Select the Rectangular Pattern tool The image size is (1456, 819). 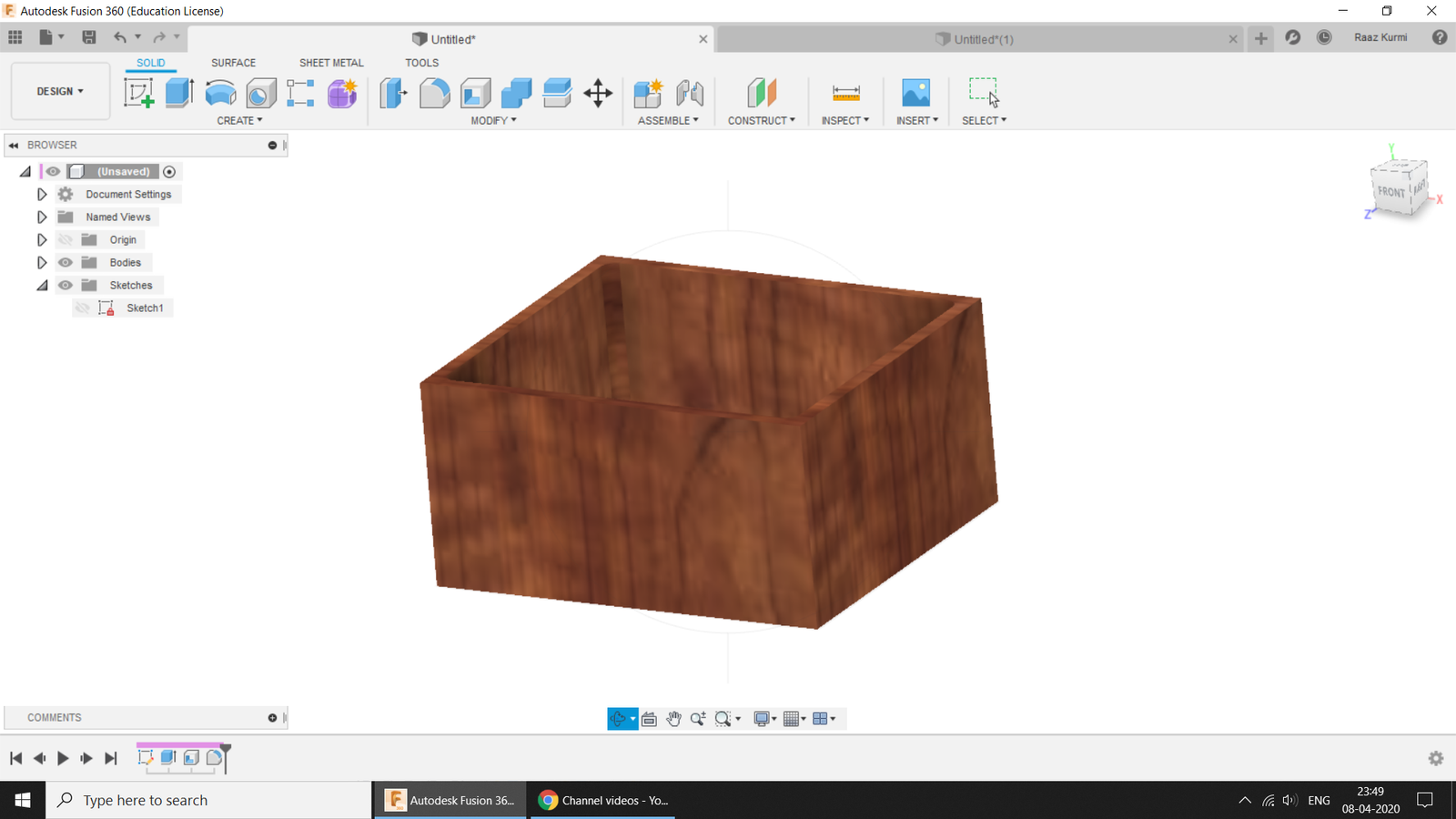[300, 93]
